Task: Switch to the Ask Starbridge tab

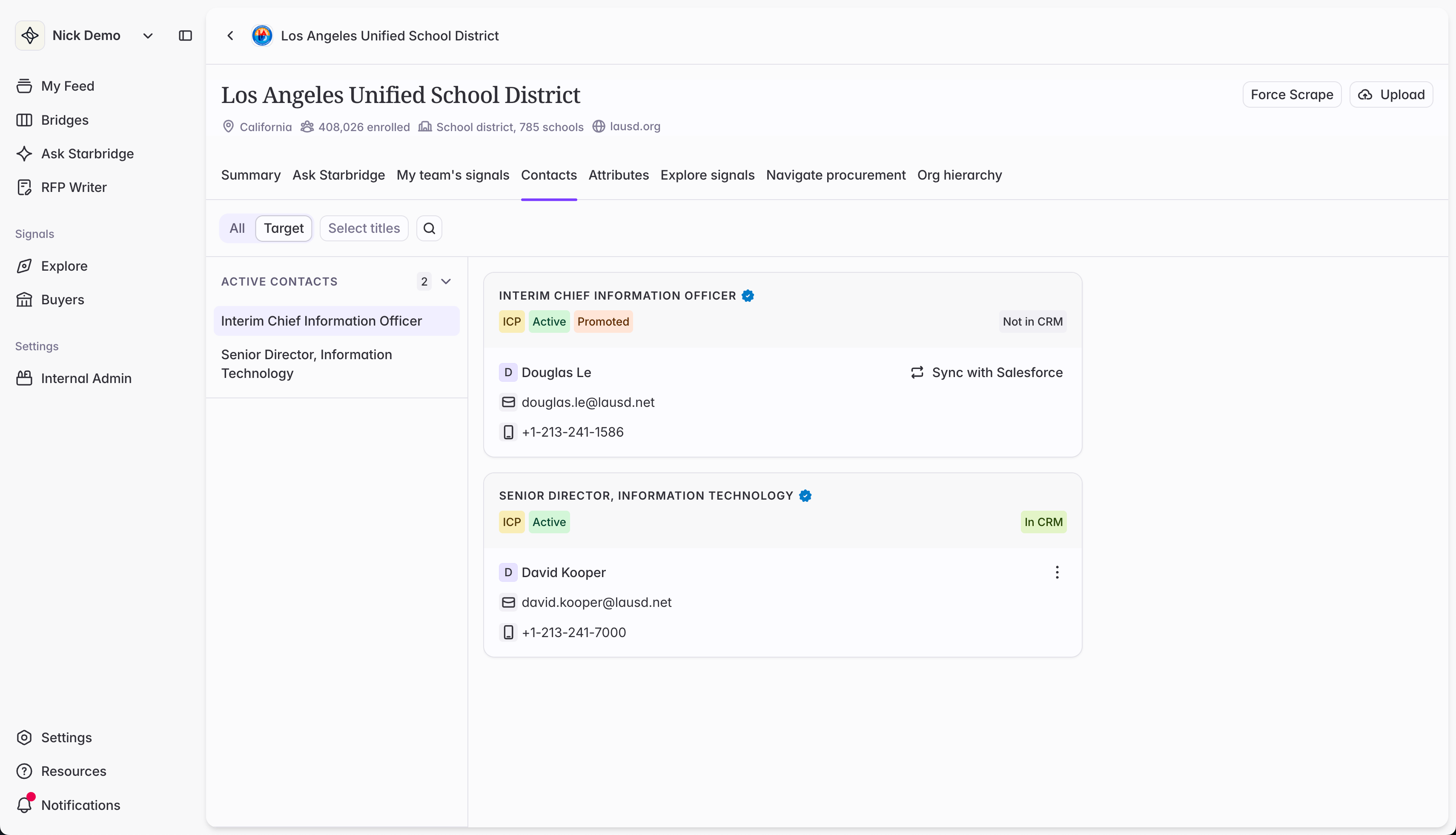Action: pyautogui.click(x=338, y=175)
